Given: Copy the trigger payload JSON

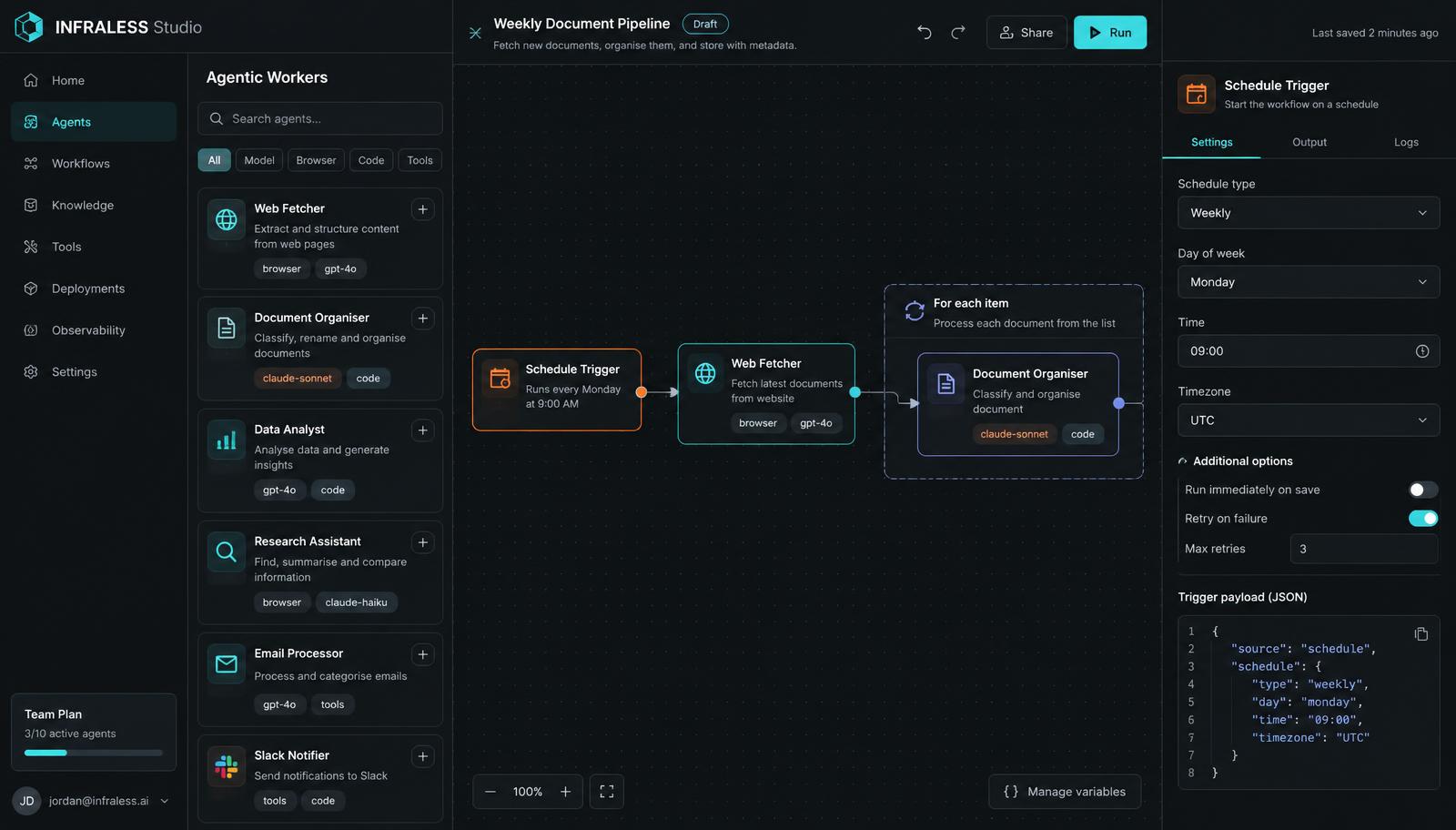Looking at the screenshot, I should pos(1421,634).
